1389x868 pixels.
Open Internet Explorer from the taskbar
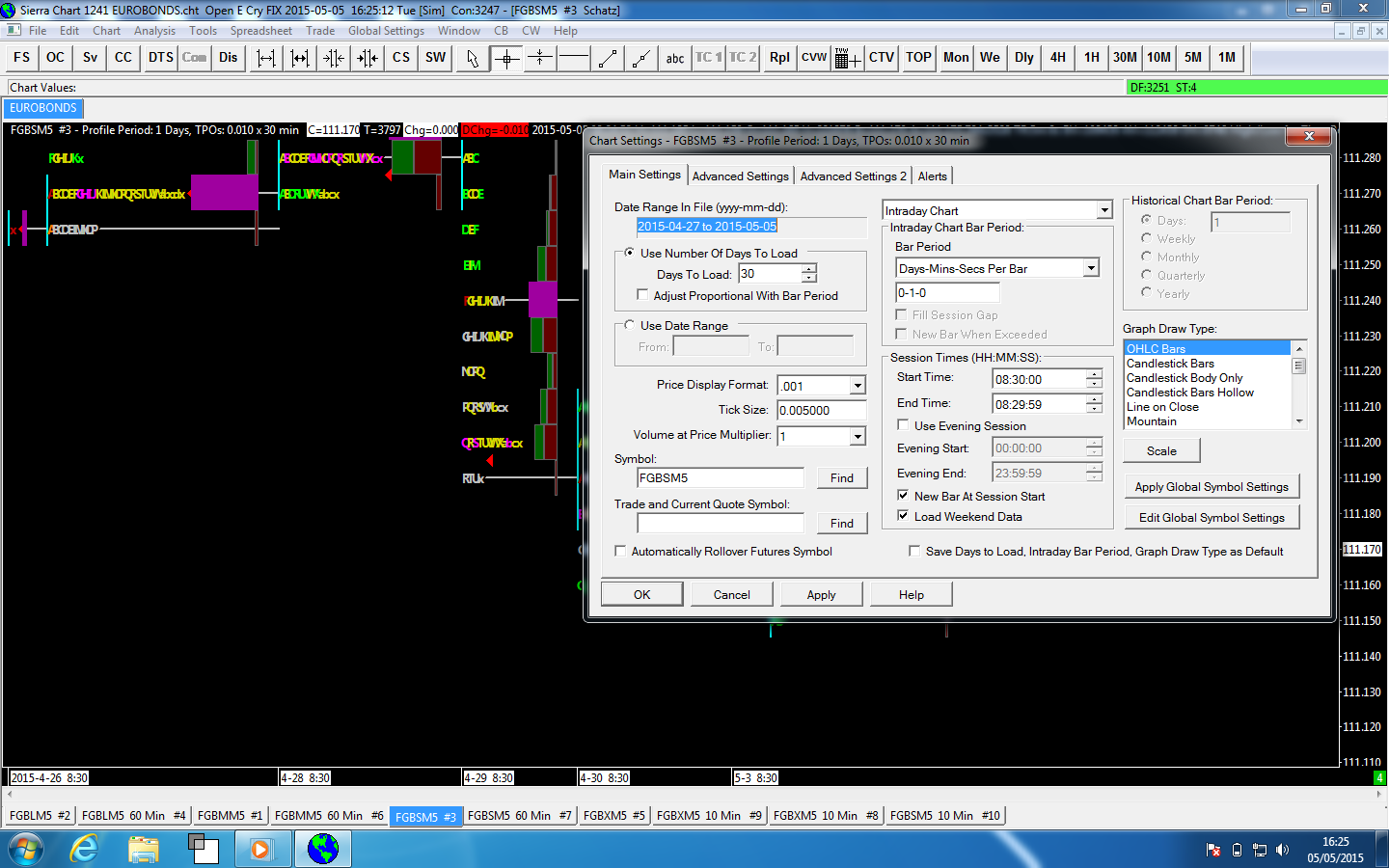point(85,849)
